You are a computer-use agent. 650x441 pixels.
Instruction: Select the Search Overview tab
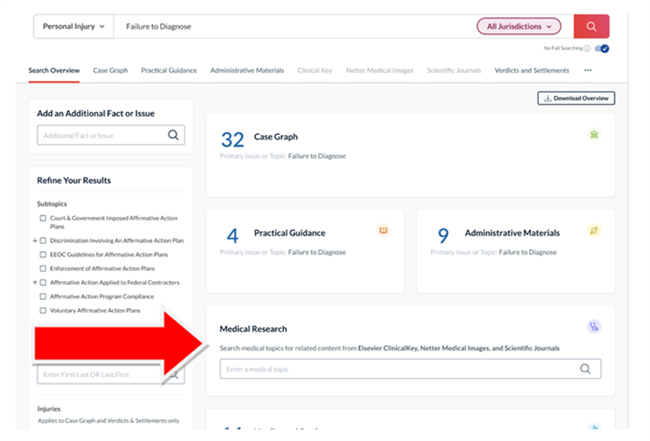click(x=54, y=70)
